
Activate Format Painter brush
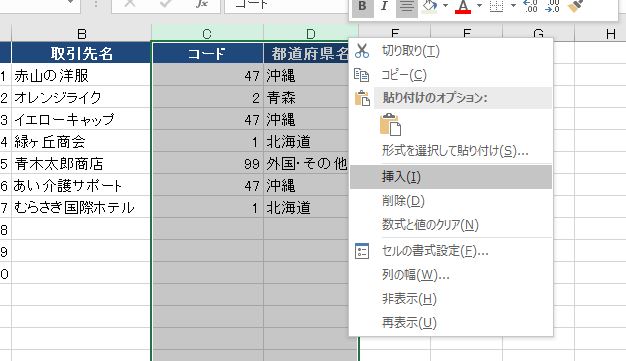tap(575, 6)
